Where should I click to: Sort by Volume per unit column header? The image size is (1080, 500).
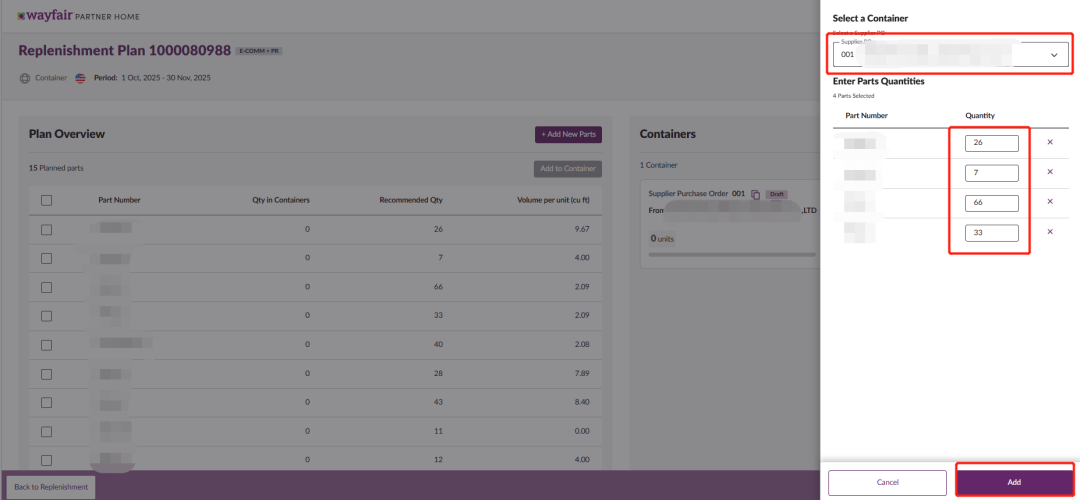[555, 200]
